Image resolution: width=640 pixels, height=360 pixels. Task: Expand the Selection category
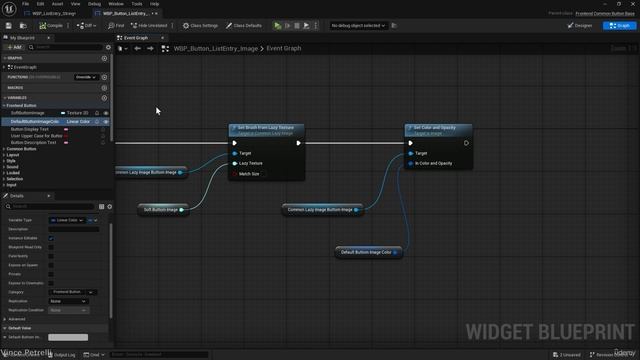tap(4, 179)
